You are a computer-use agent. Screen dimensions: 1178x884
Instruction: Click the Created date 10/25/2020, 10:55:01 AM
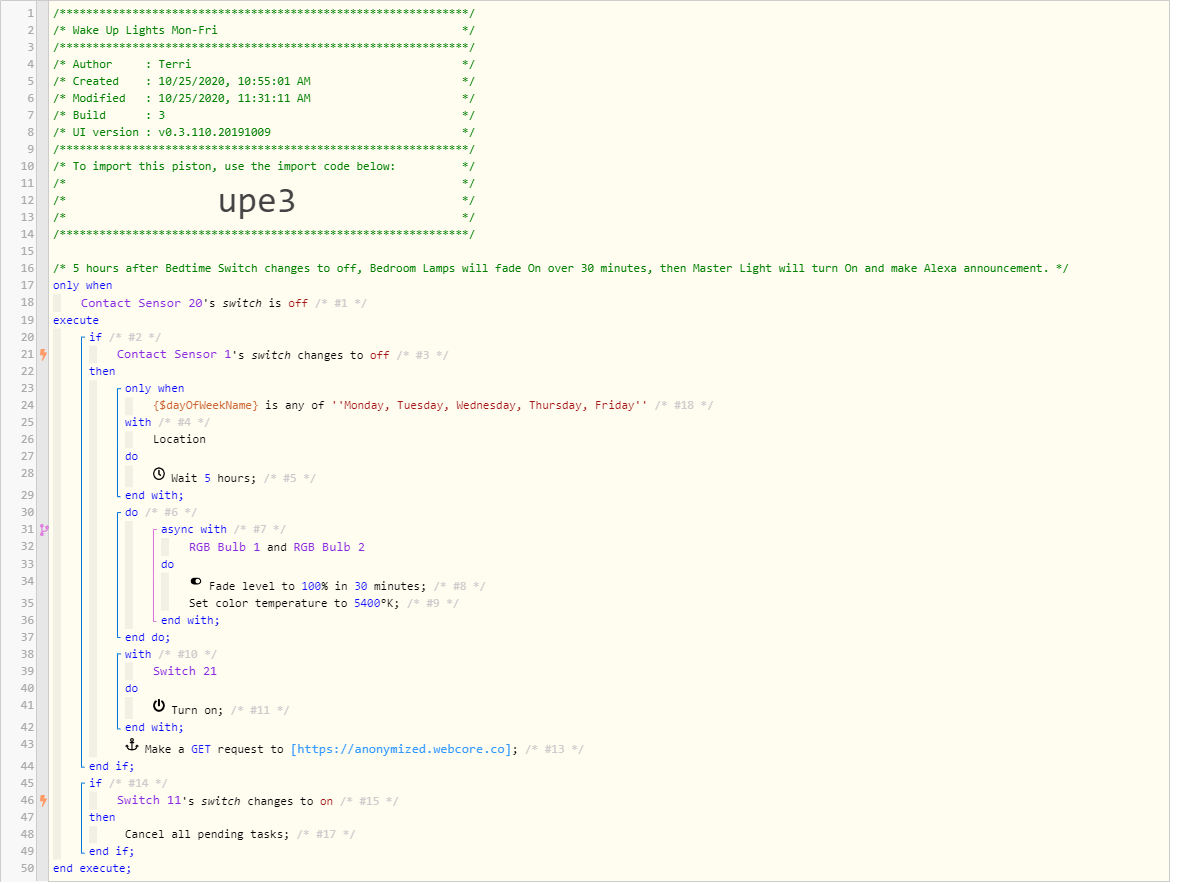[x=234, y=82]
